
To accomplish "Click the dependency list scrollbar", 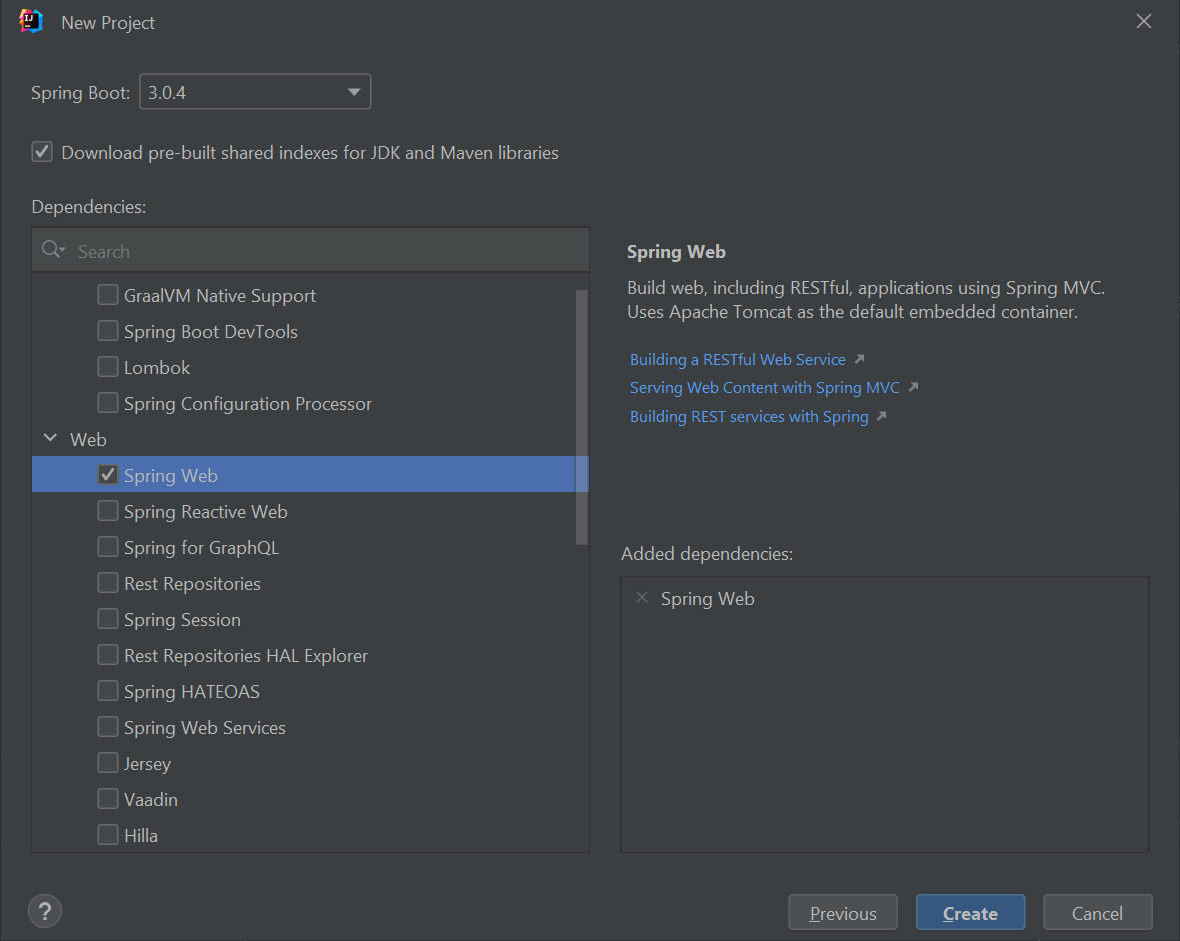I will 581,416.
